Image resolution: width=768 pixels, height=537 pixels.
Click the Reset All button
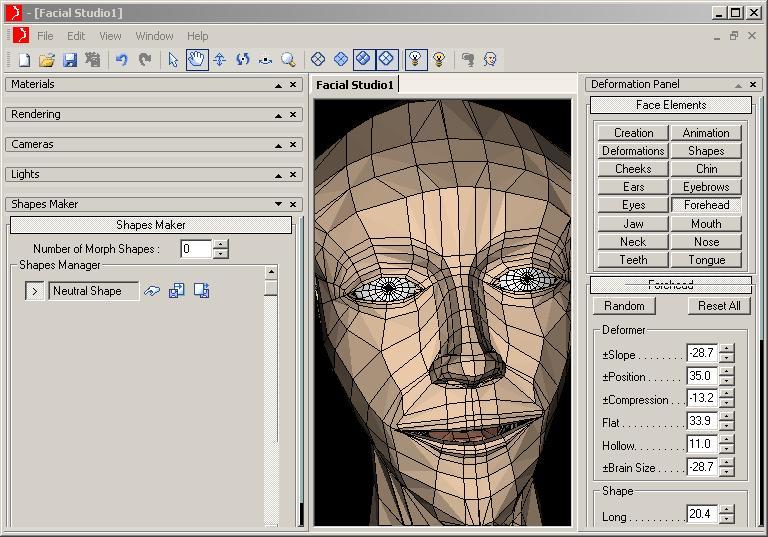(x=719, y=306)
